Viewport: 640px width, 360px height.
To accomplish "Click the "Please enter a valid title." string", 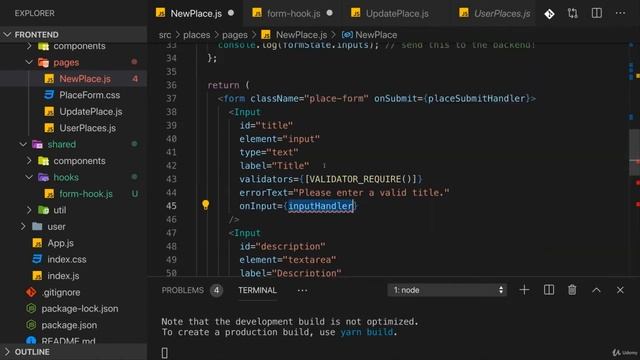I will click(x=371, y=193).
